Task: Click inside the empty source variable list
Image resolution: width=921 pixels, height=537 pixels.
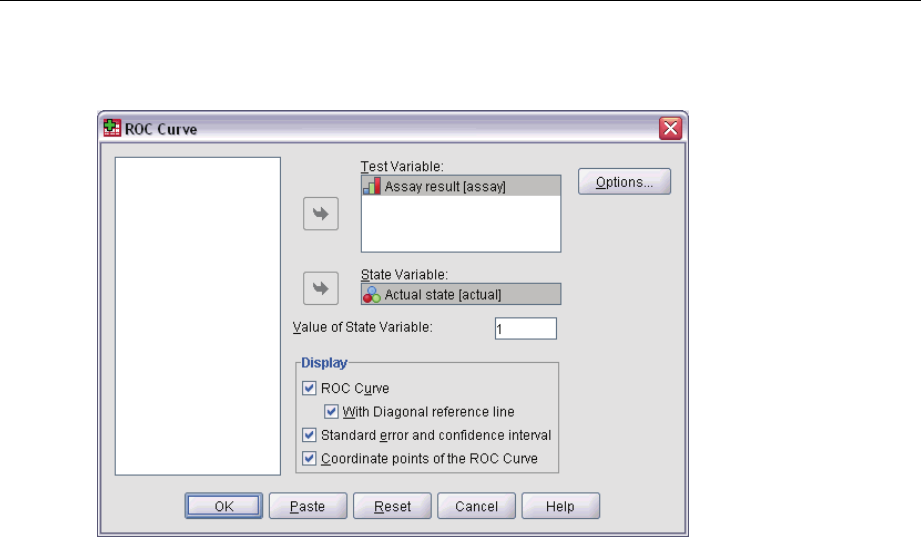Action: pyautogui.click(x=198, y=316)
